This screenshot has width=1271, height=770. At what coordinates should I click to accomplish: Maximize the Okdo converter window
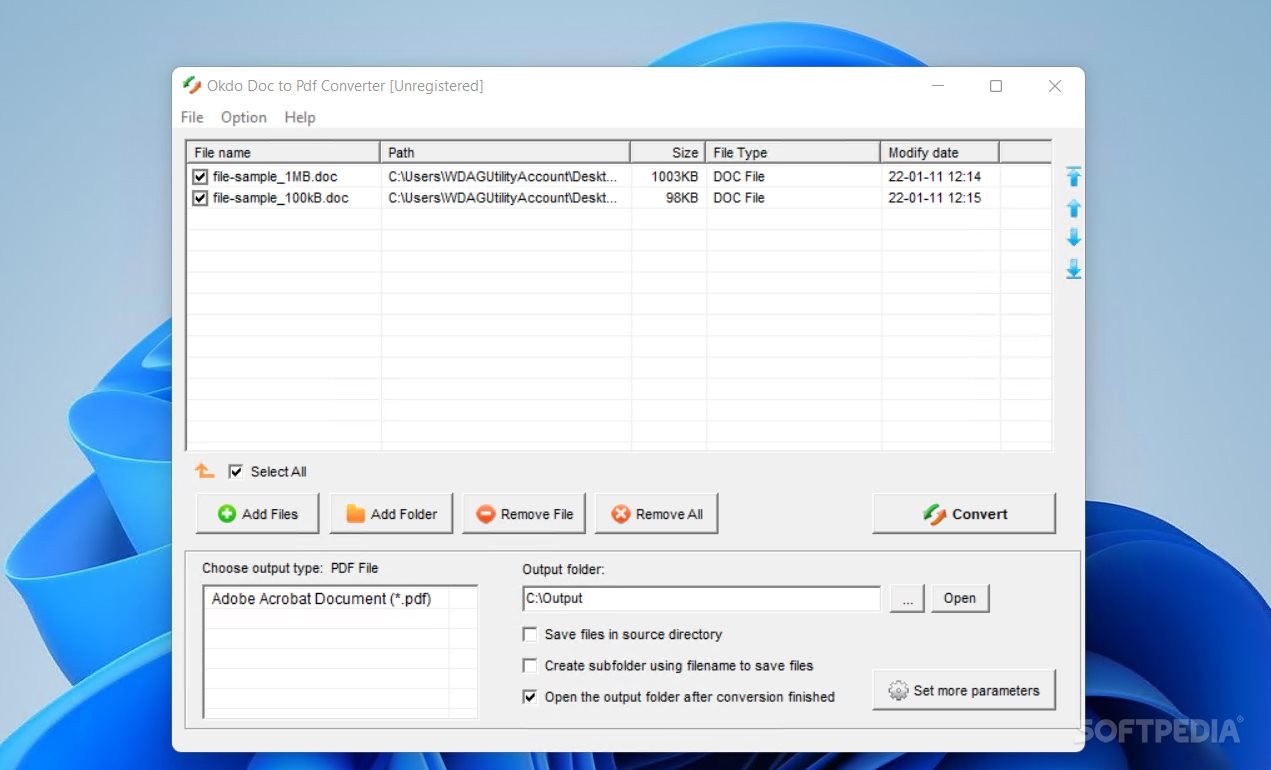pos(996,86)
